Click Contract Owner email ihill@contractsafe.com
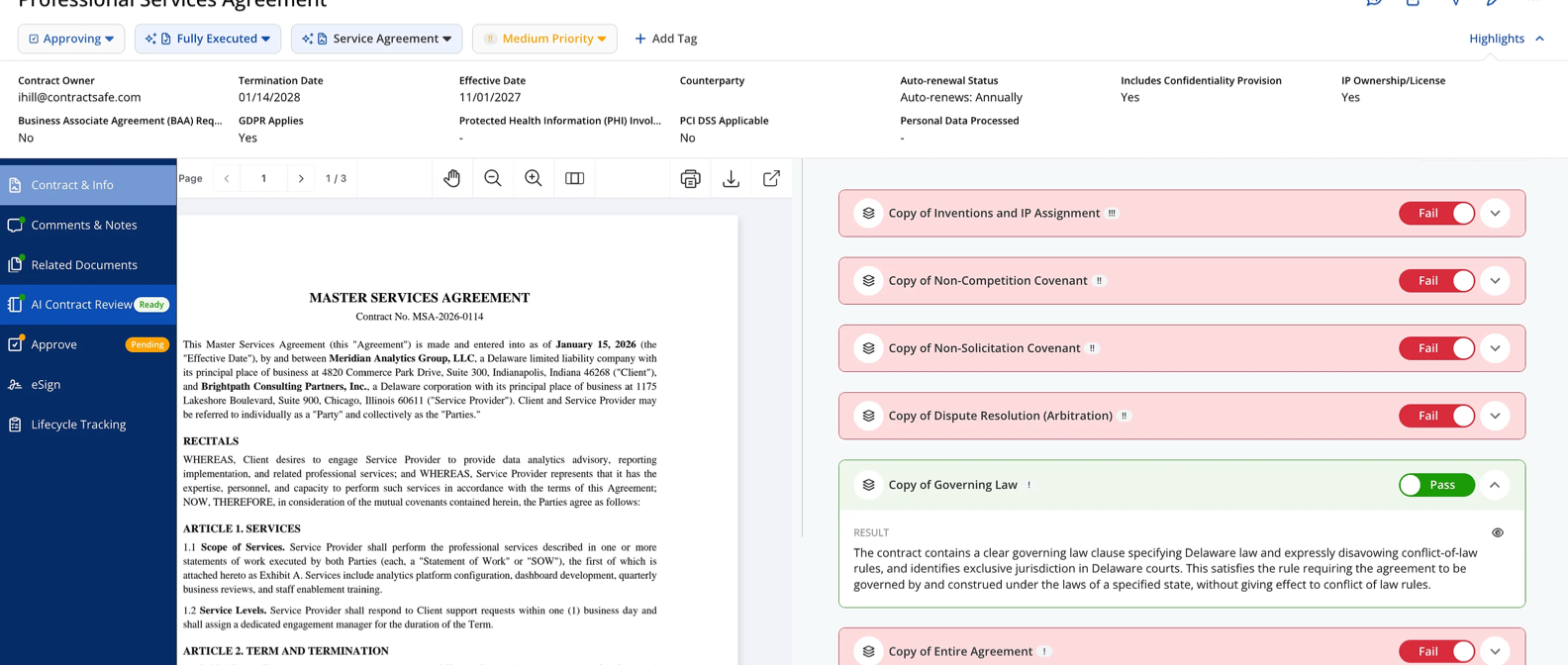Viewport: 1568px width, 665px height. [79, 97]
